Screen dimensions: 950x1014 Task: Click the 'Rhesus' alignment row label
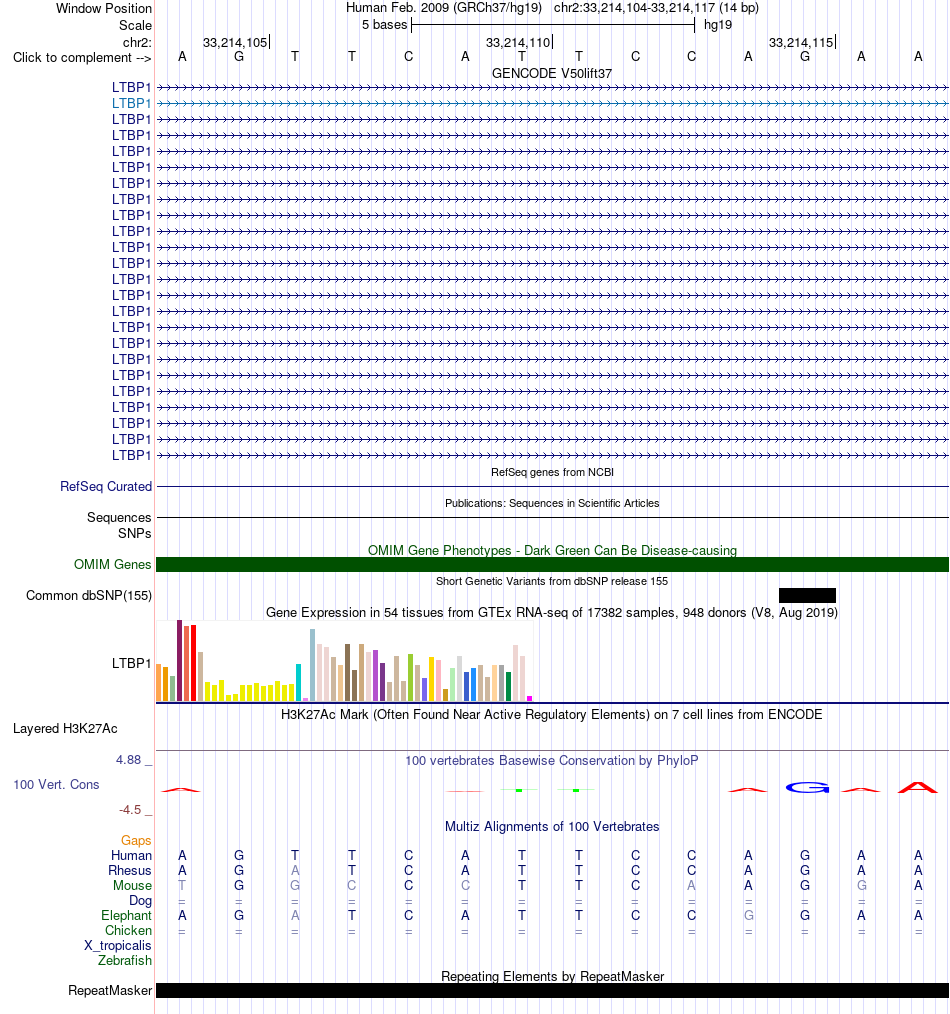[130, 870]
